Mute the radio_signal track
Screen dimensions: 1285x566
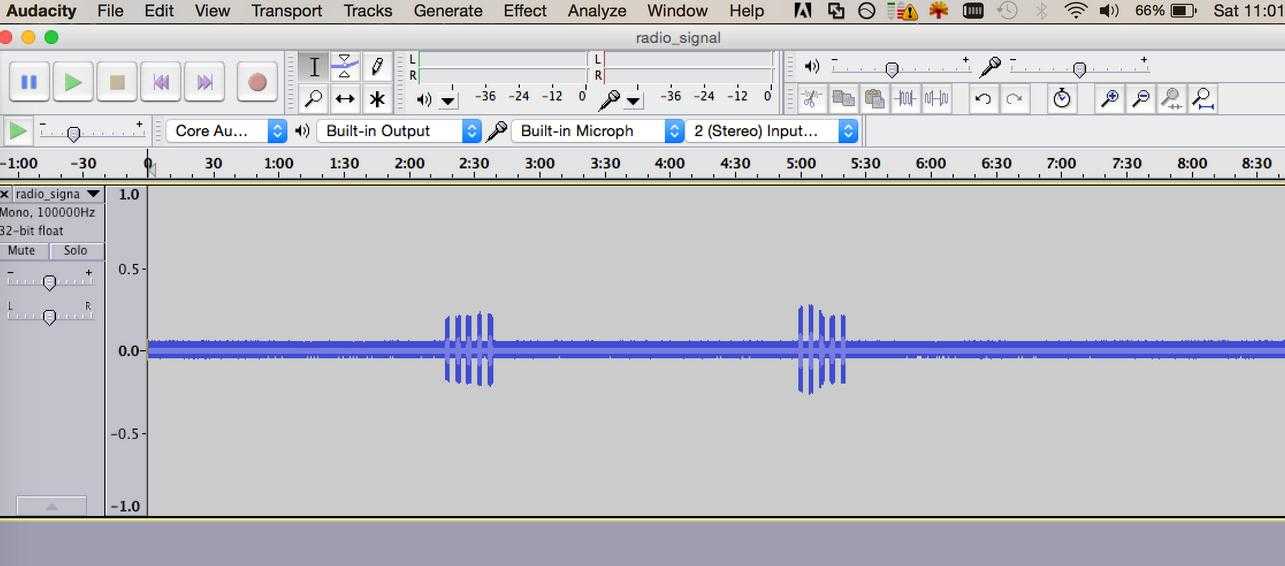click(21, 251)
